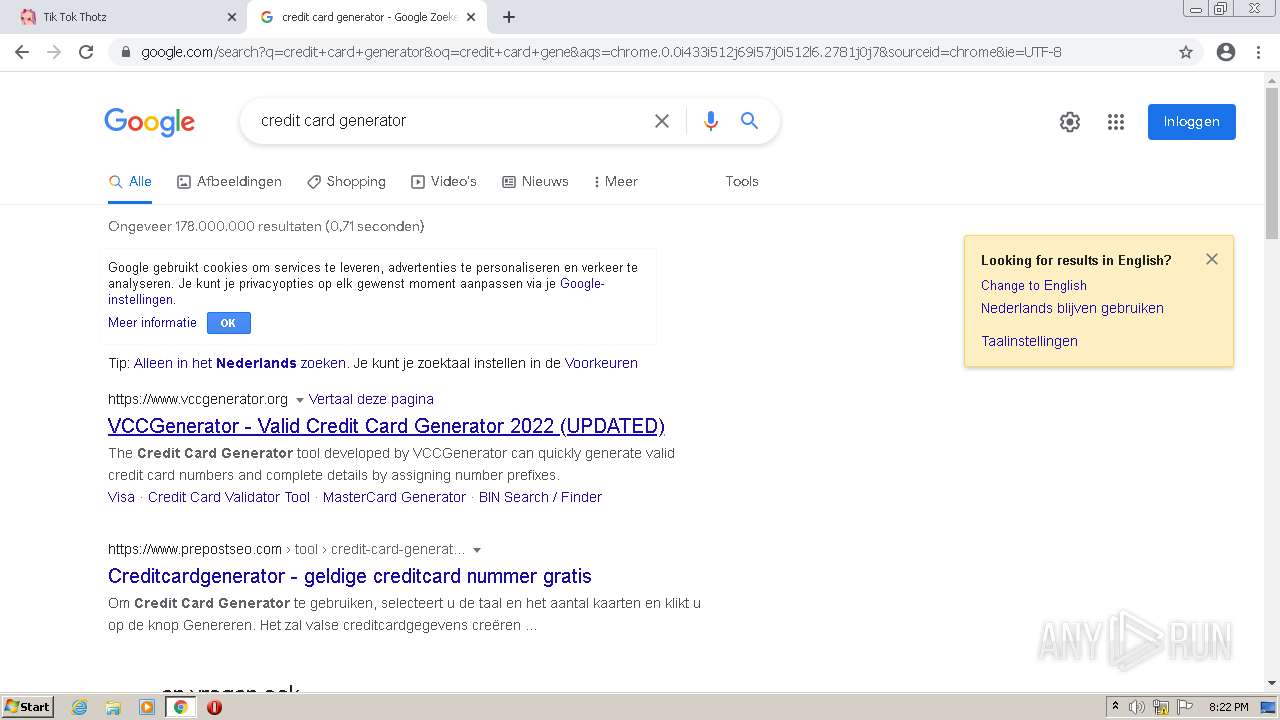Launch Internet Explorer from the taskbar
Image resolution: width=1280 pixels, height=720 pixels.
(80, 707)
